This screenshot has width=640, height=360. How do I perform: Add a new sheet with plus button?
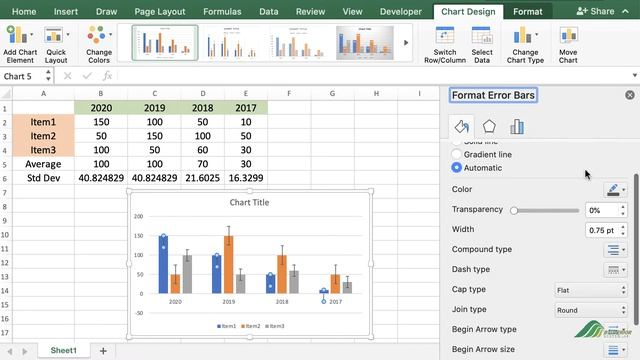(x=103, y=351)
